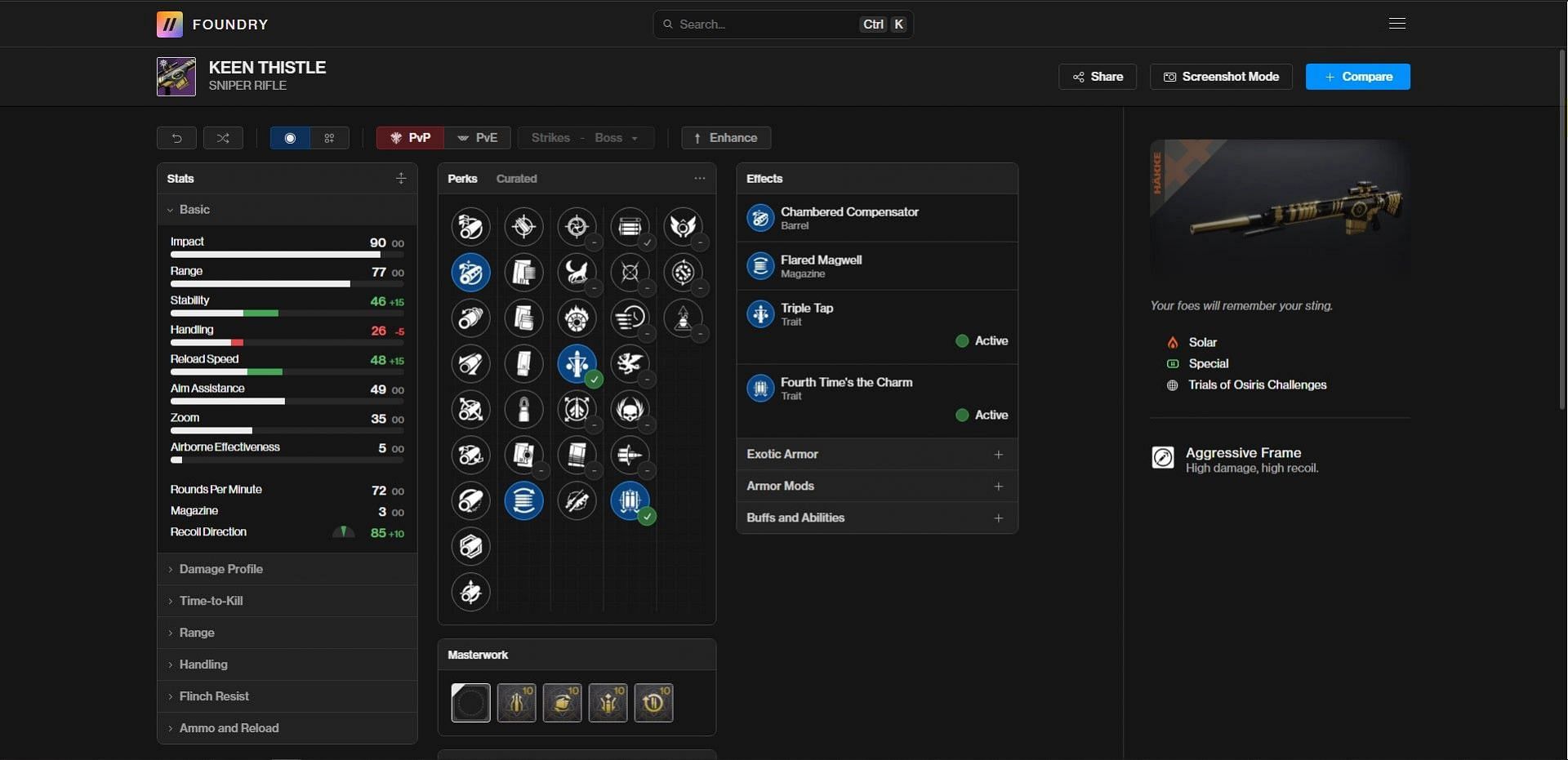This screenshot has width=1568, height=760.
Task: Expand the Range section
Action: tap(287, 633)
